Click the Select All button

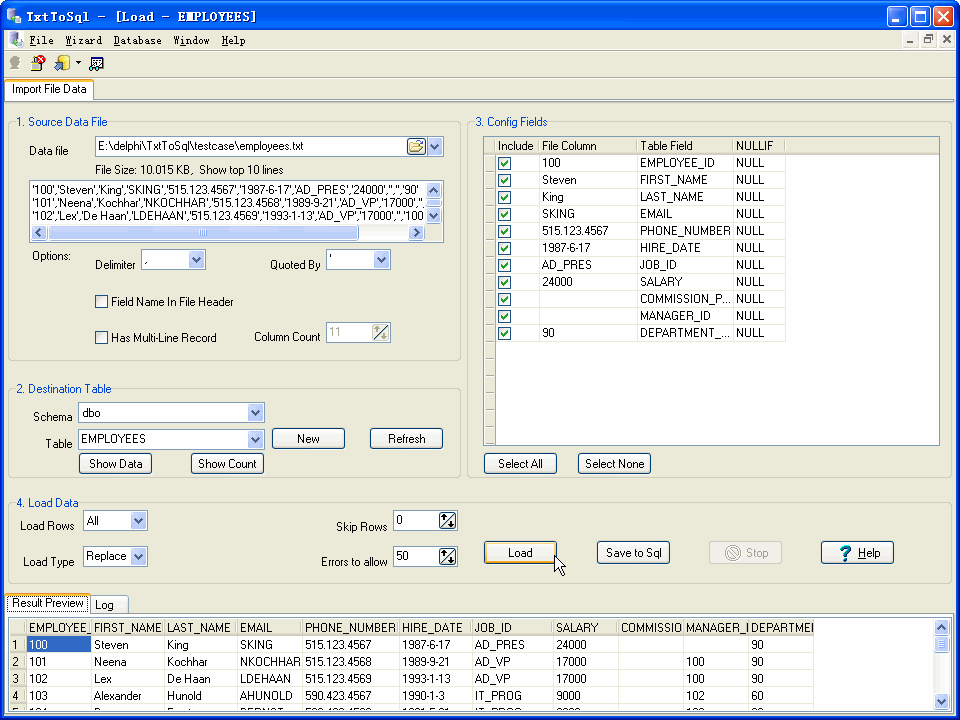(x=520, y=463)
